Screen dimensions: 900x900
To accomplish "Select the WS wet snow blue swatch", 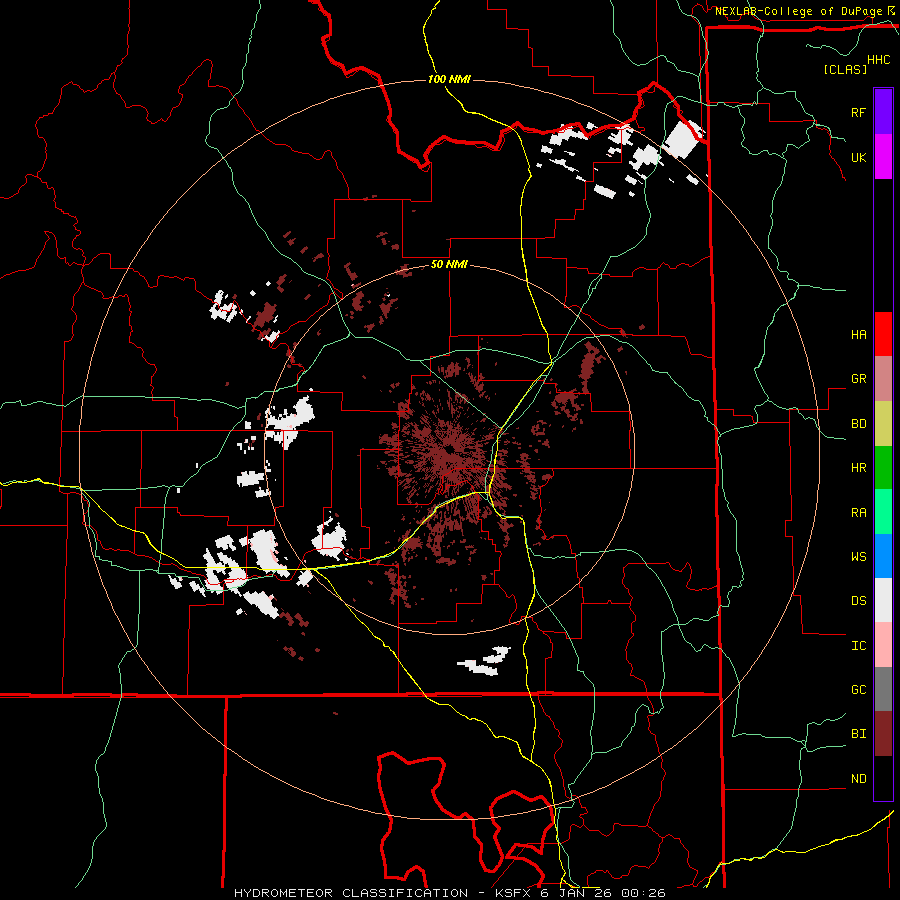I will pyautogui.click(x=883, y=556).
